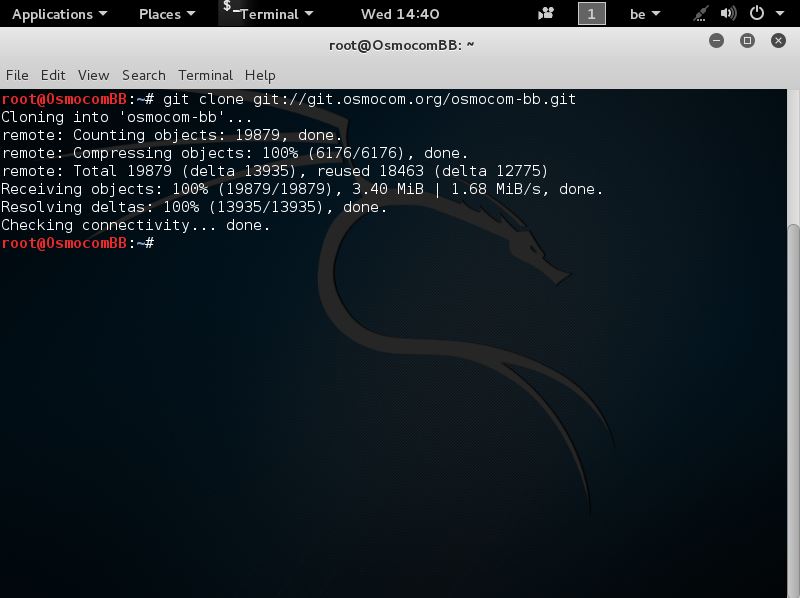Click the volume speaker icon
This screenshot has height=598, width=800.
coord(728,13)
